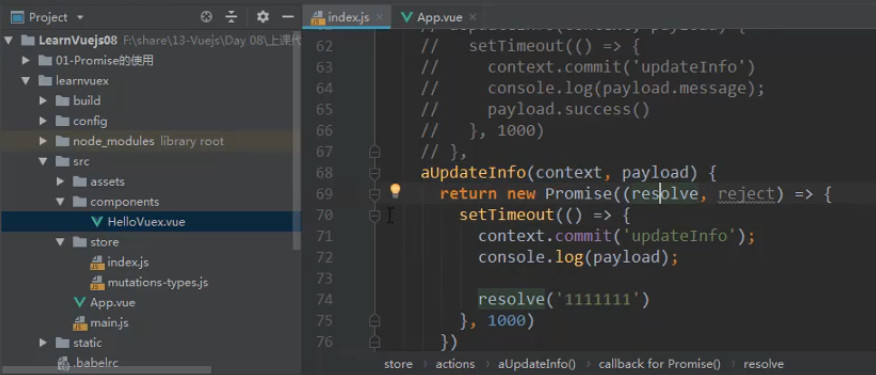Click the 'callback for Promise()' breadcrumb
Viewport: 876px width, 375px height.
tap(659, 364)
